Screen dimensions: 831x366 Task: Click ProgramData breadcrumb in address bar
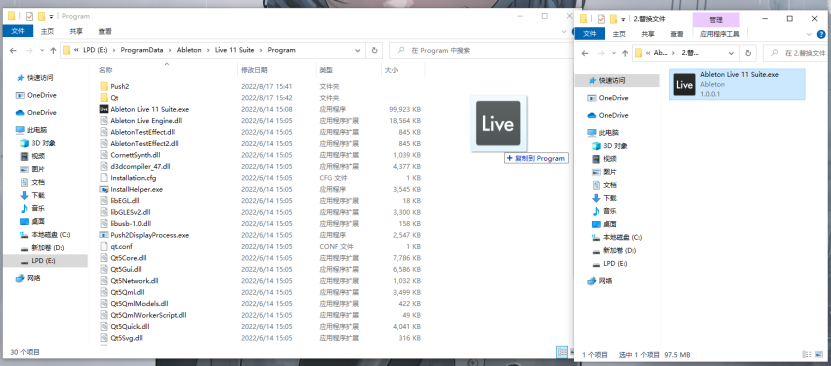(142, 50)
